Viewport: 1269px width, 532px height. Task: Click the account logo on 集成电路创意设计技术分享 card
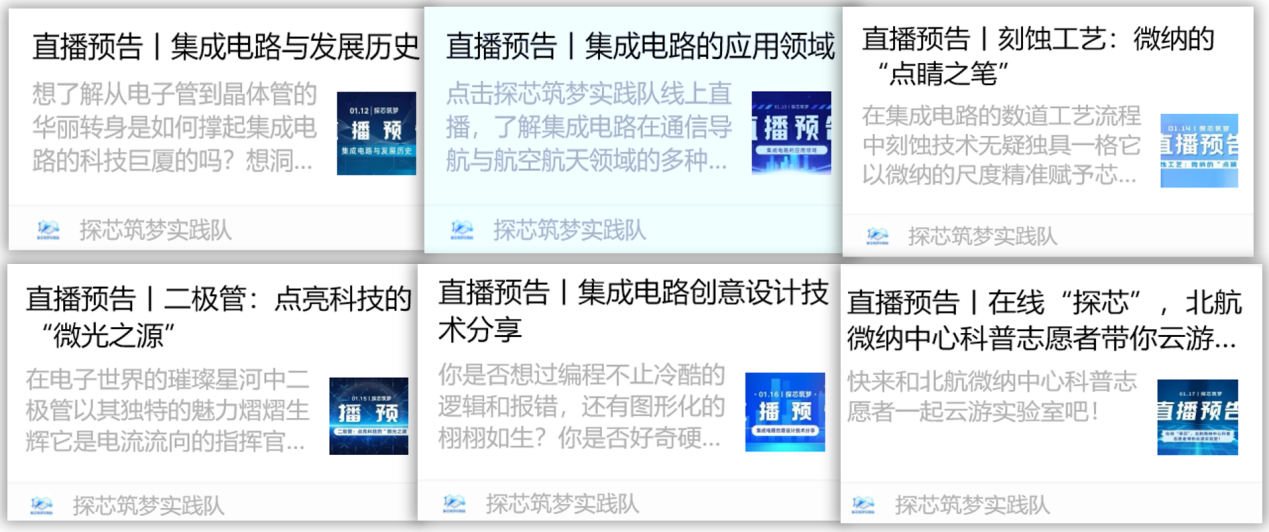(455, 502)
